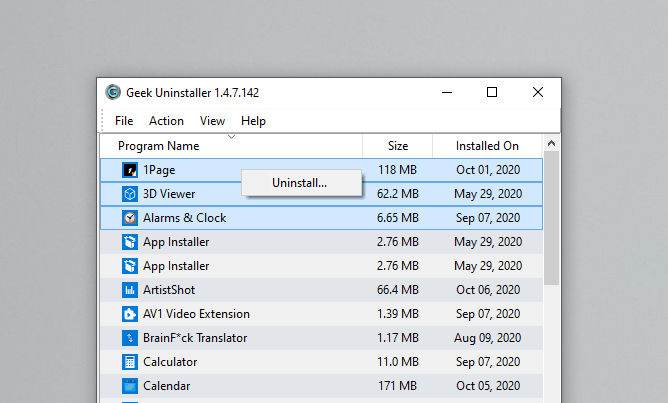This screenshot has width=668, height=403.
Task: Click the 1.17 MB size value
Action: (x=397, y=338)
